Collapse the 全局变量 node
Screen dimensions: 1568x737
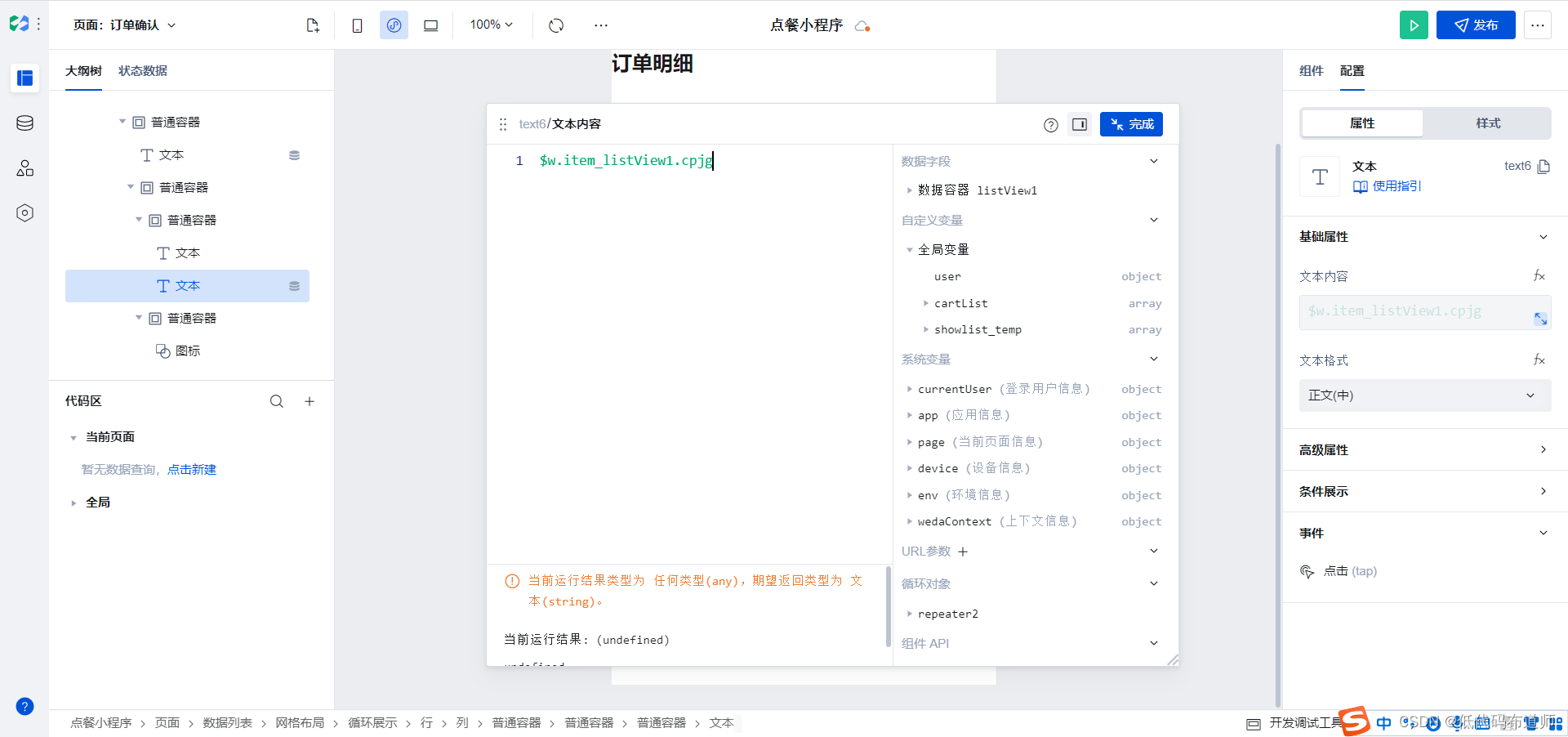pyautogui.click(x=910, y=250)
